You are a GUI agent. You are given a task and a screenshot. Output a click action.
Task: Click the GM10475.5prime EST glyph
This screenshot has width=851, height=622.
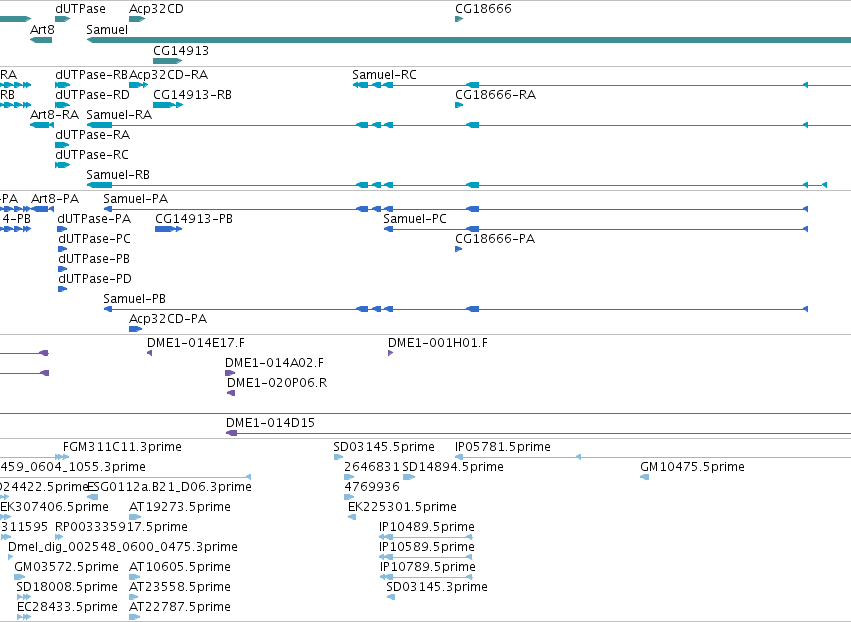tap(645, 477)
